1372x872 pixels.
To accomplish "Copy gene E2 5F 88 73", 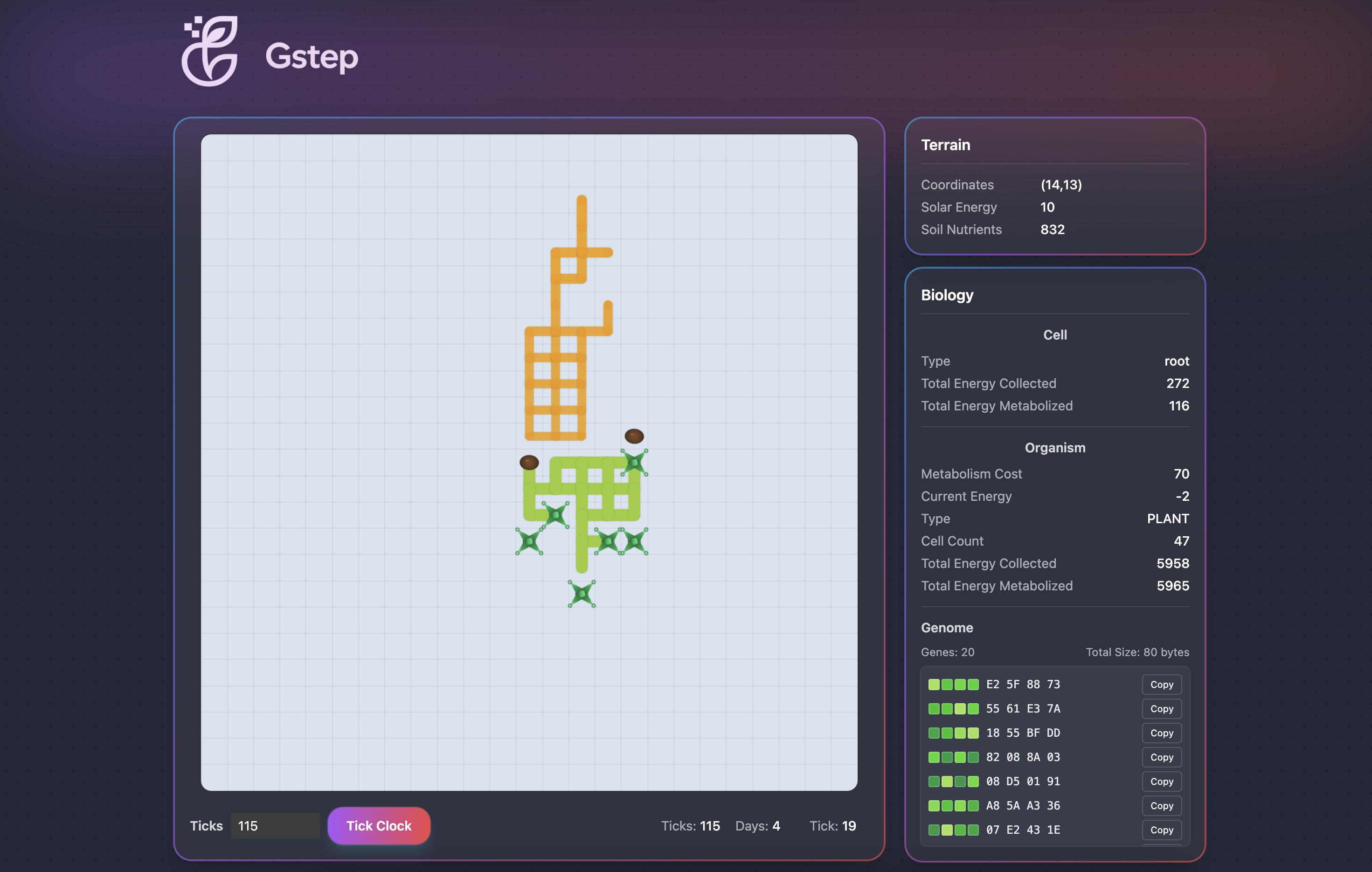I will point(1161,685).
